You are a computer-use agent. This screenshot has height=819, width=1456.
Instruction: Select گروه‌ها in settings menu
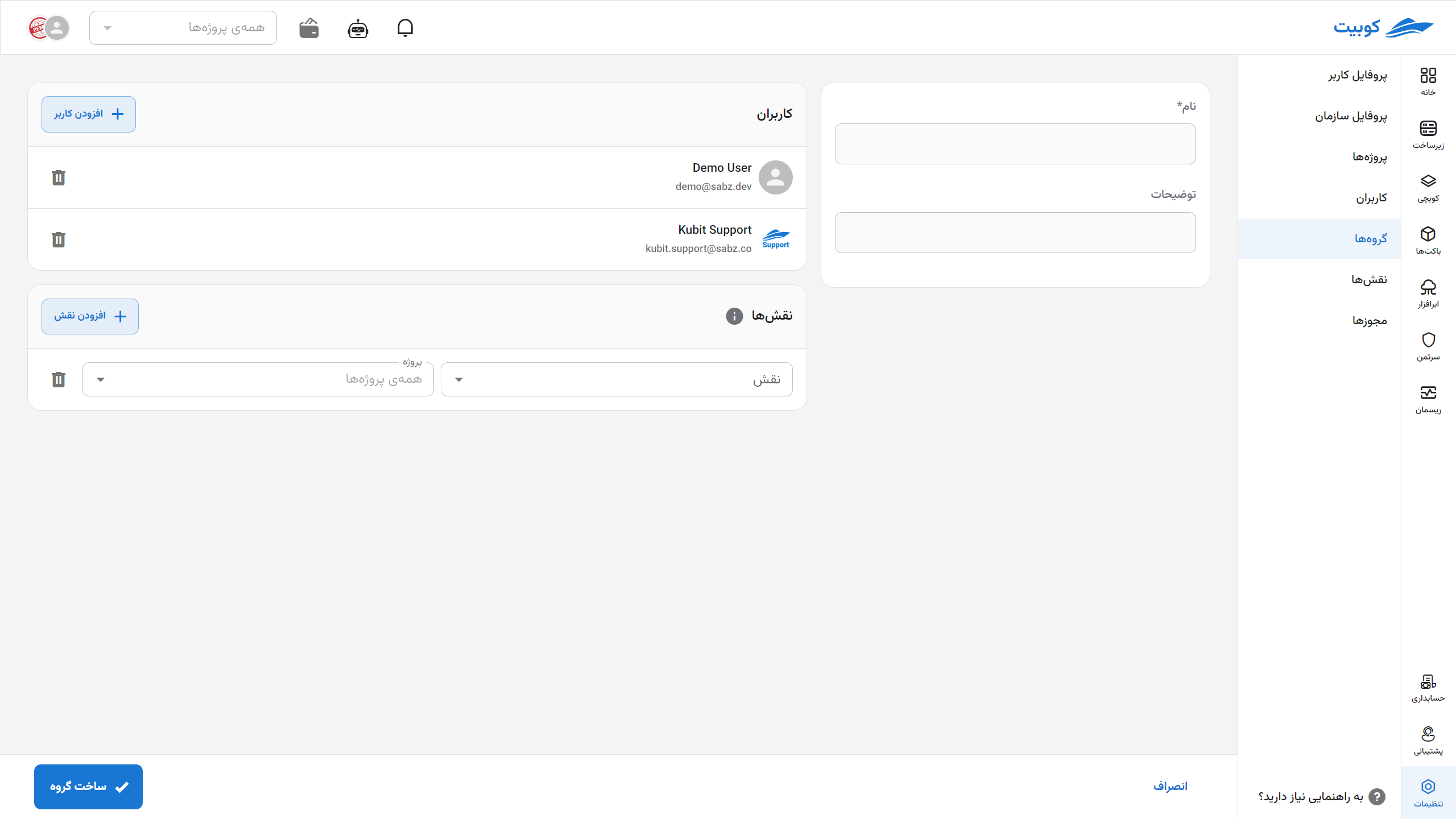[x=1319, y=239]
